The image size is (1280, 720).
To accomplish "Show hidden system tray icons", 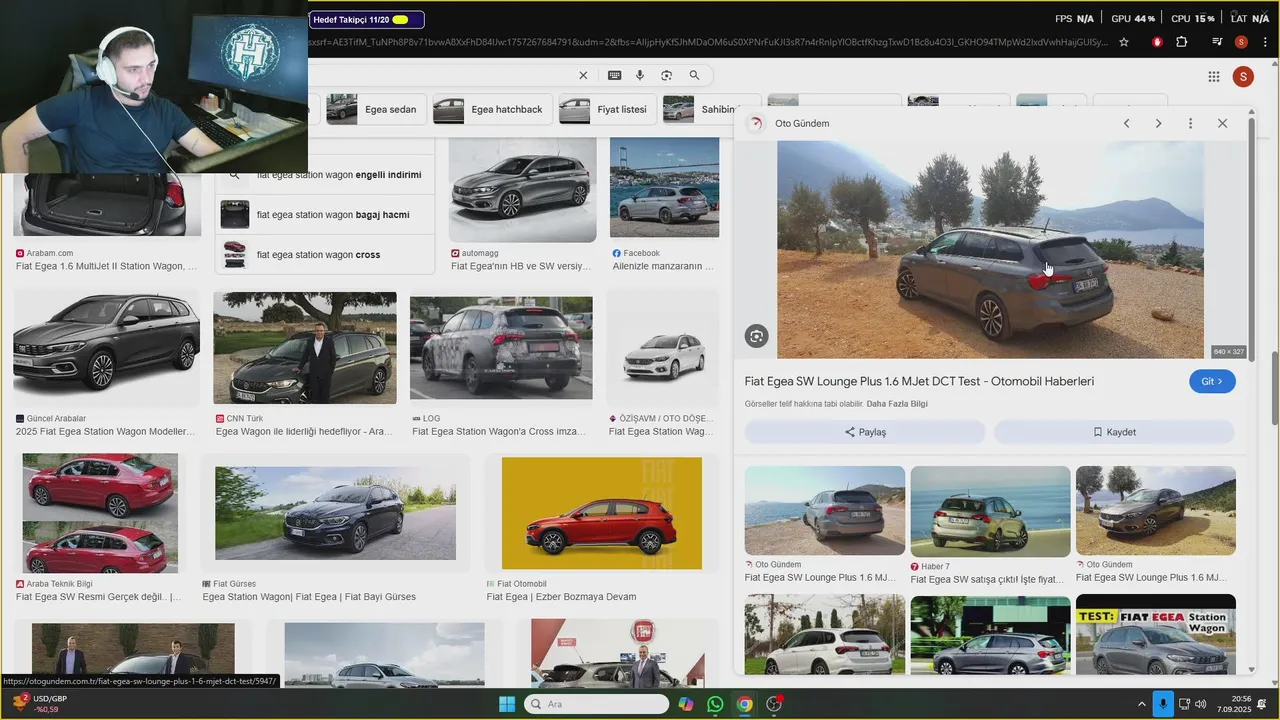I will coord(1141,704).
